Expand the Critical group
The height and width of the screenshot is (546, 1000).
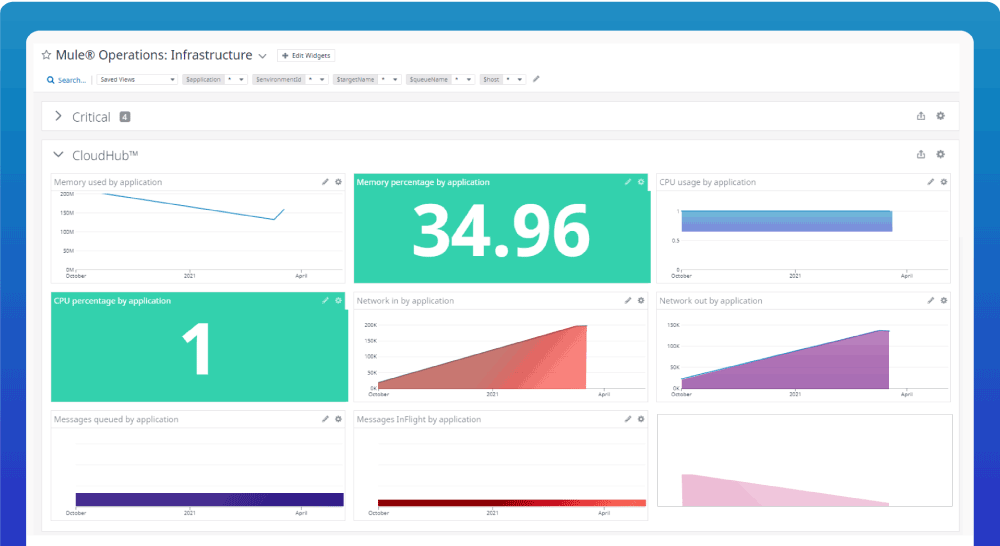coord(58,116)
